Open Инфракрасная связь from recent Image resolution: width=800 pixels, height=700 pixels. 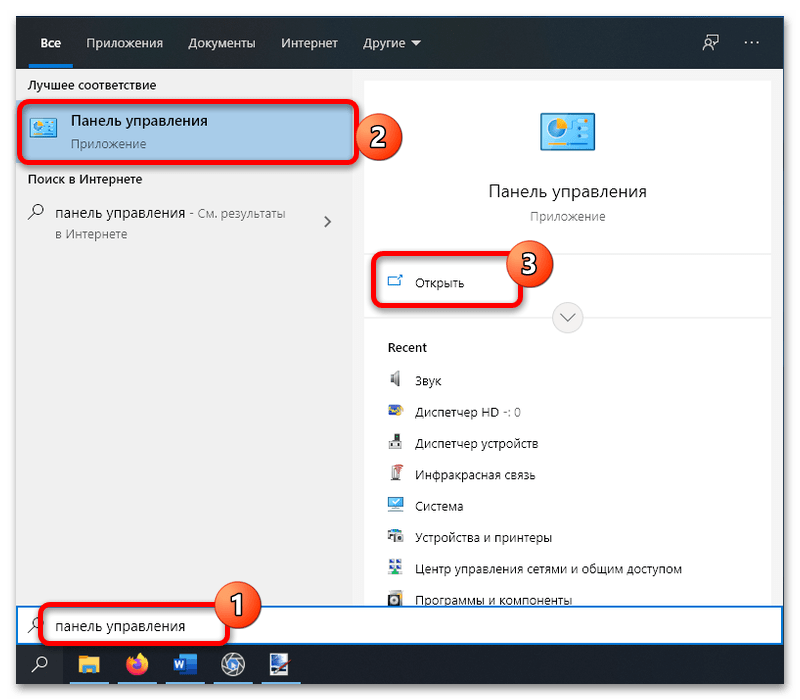click(474, 475)
